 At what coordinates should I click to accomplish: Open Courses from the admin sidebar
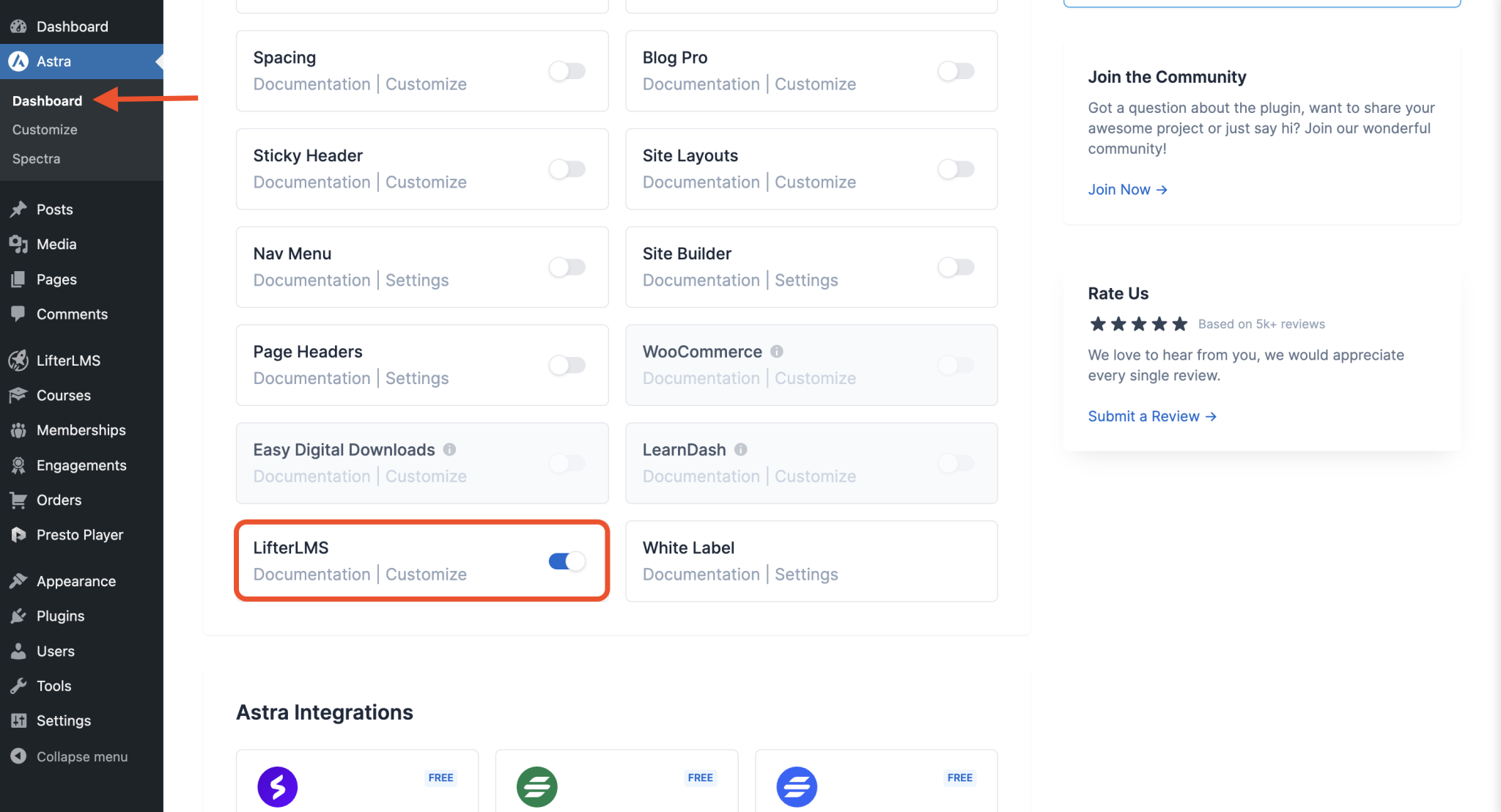coord(18,395)
